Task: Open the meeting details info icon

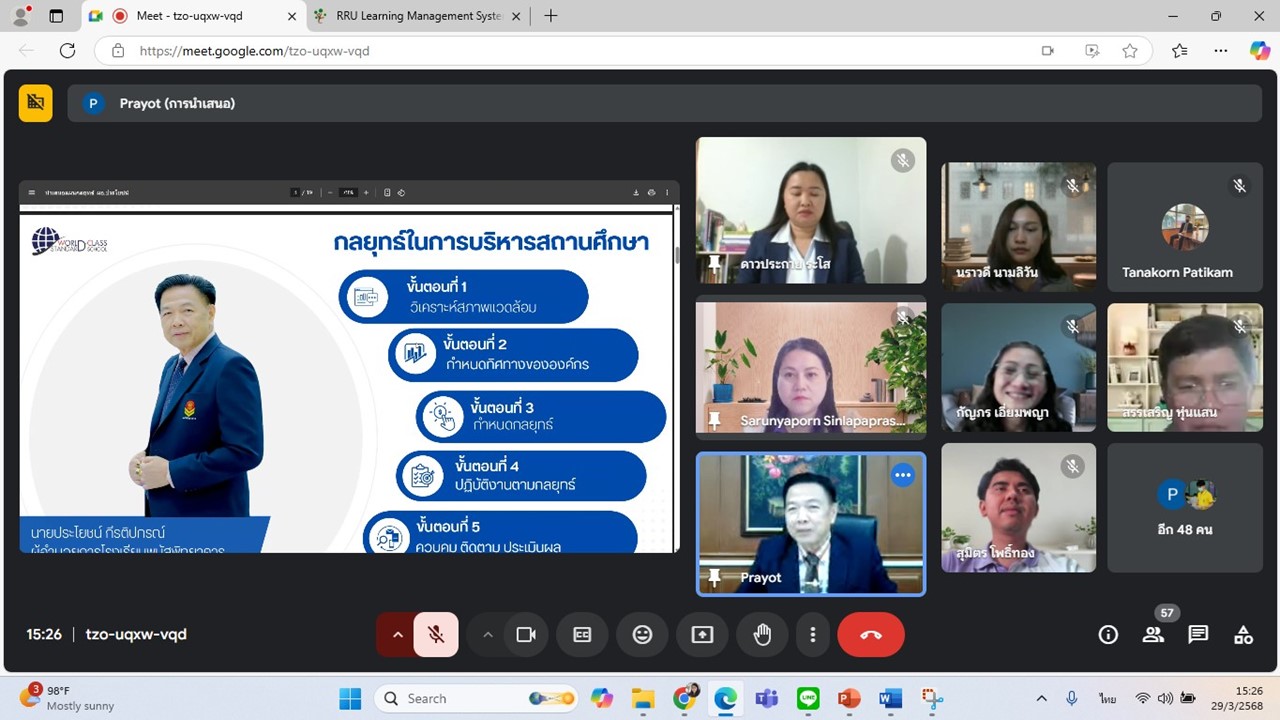Action: [x=1108, y=634]
